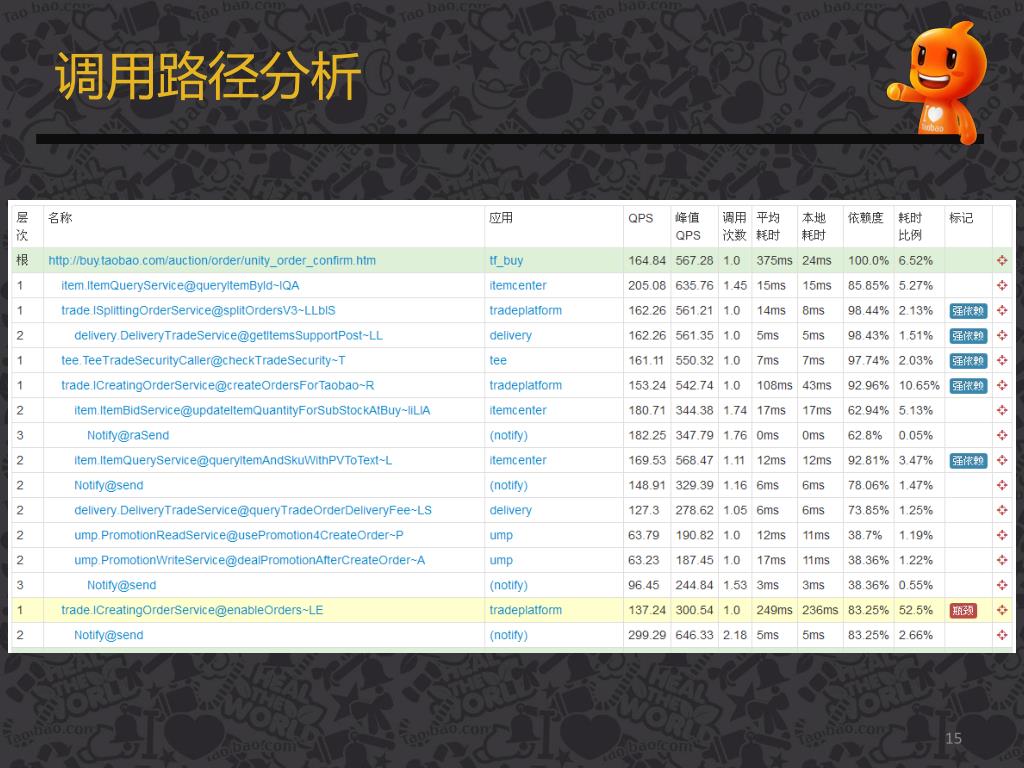The image size is (1024, 768).
Task: Click target icon for queryTradeOrderDeliveryFee row
Action: point(1002,510)
